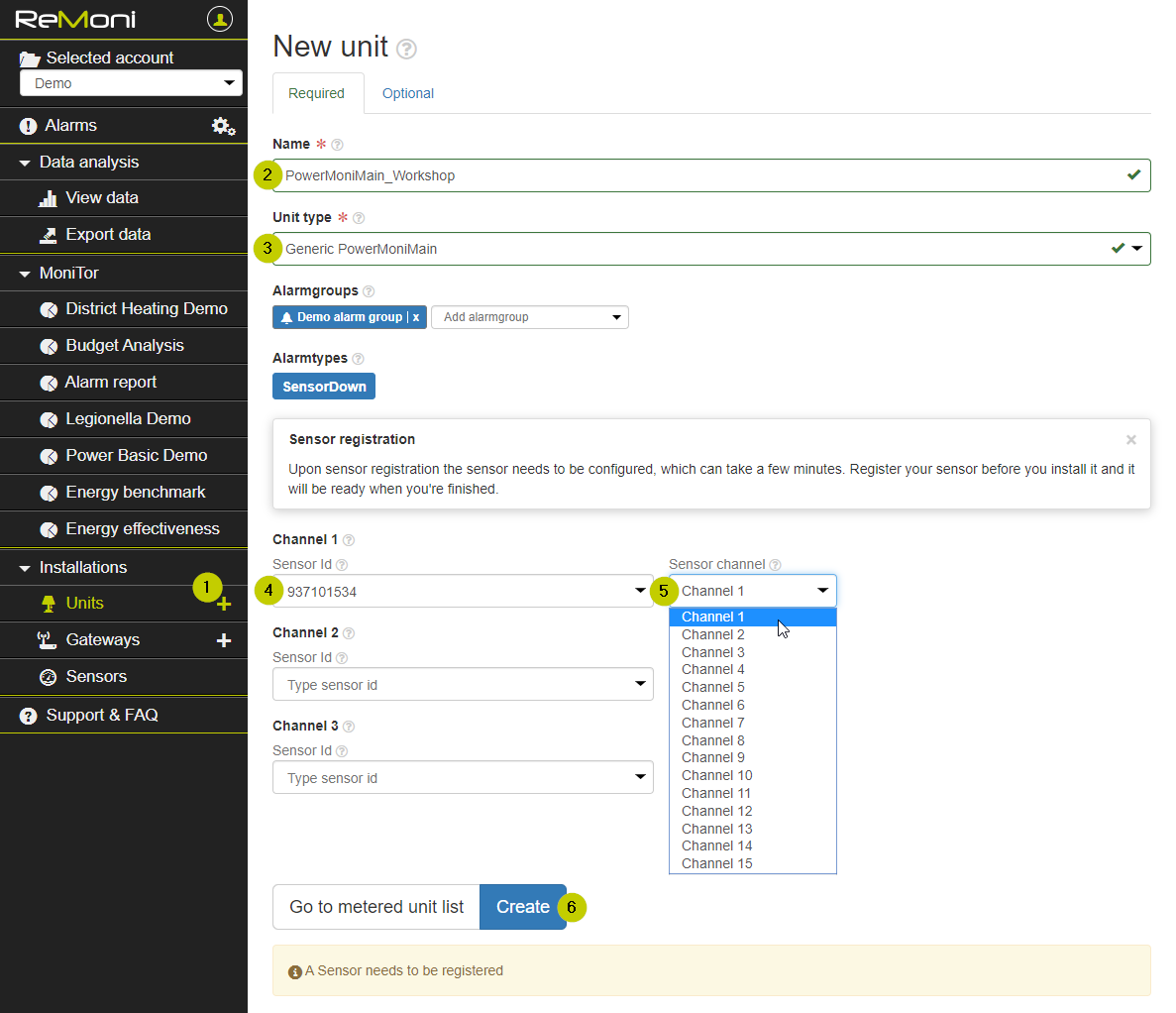
Task: Show help for Alarmtypes
Action: 358,359
